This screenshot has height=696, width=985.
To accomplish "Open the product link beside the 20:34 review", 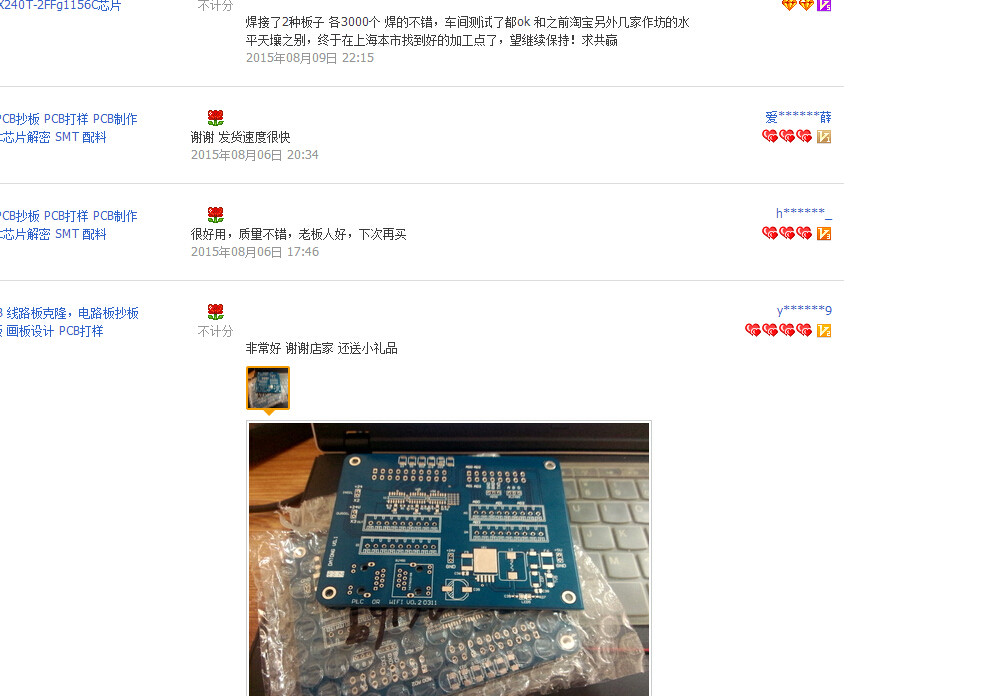I will 68,128.
